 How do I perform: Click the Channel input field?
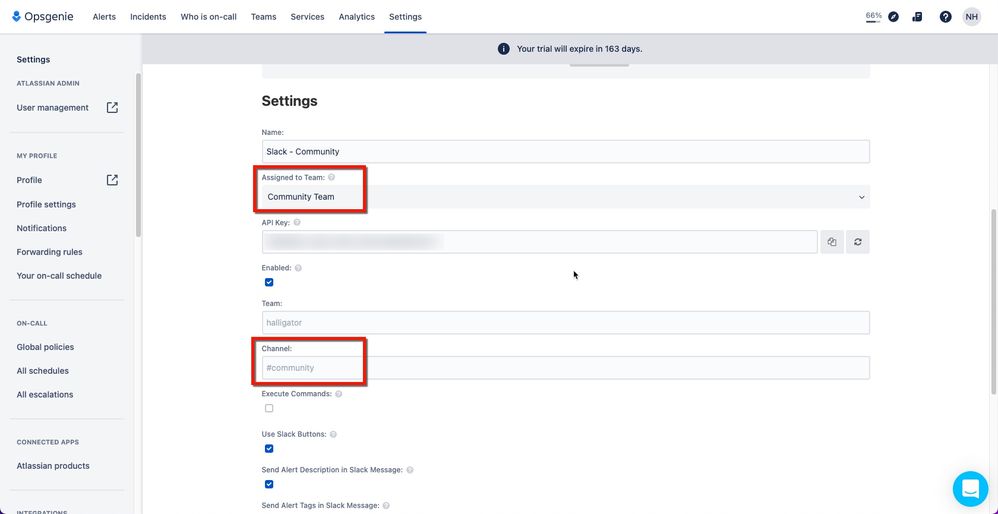click(566, 368)
